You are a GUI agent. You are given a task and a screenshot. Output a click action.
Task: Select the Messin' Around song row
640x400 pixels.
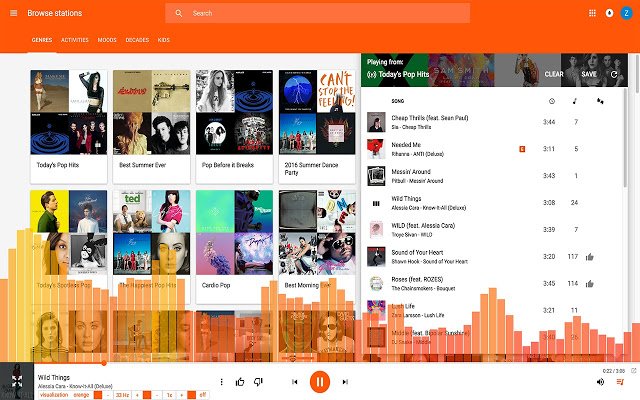click(x=492, y=176)
